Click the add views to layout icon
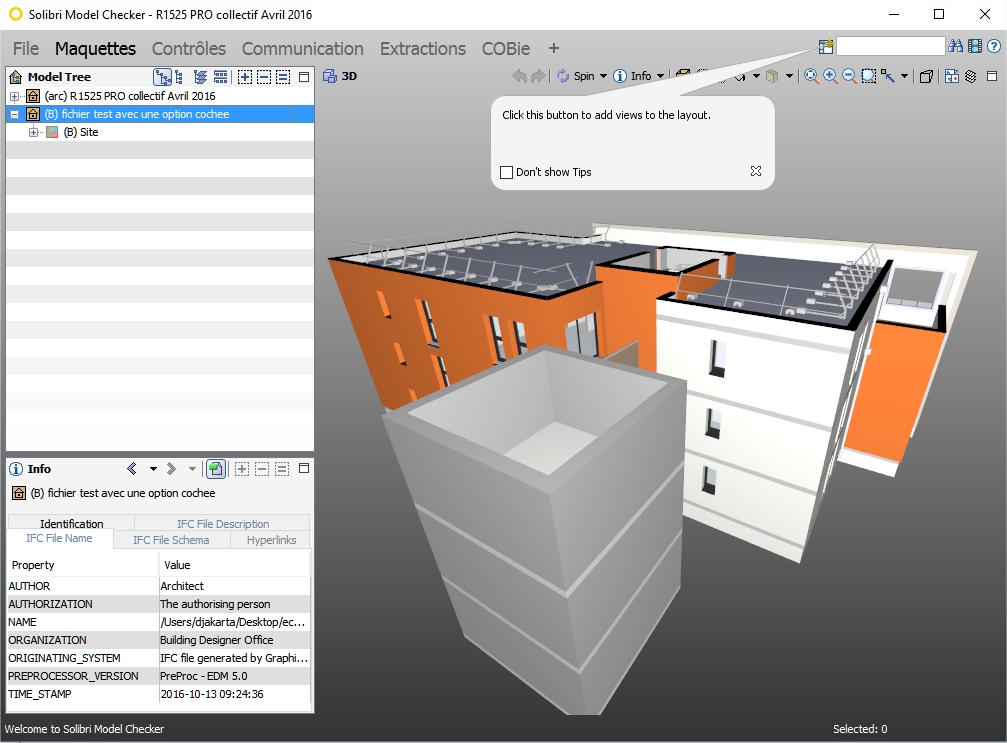This screenshot has width=1007, height=743. click(825, 46)
